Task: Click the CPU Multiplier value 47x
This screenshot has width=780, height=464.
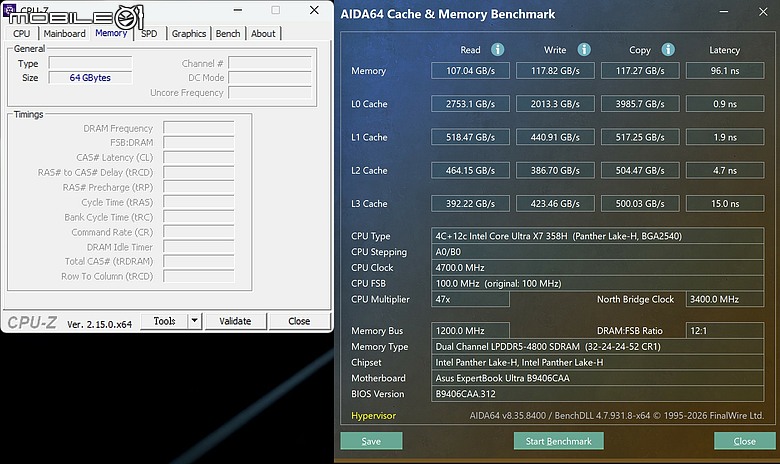Action: [x=470, y=299]
